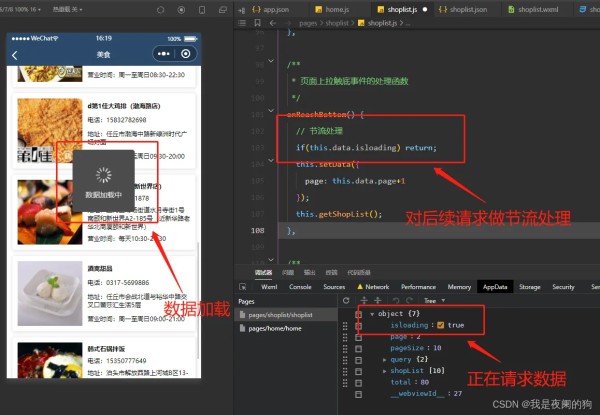Open the Network devtools tab

click(373, 286)
